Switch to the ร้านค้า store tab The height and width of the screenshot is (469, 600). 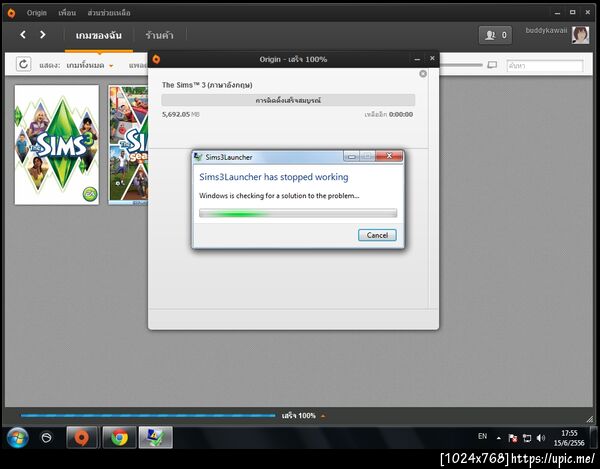pyautogui.click(x=159, y=36)
